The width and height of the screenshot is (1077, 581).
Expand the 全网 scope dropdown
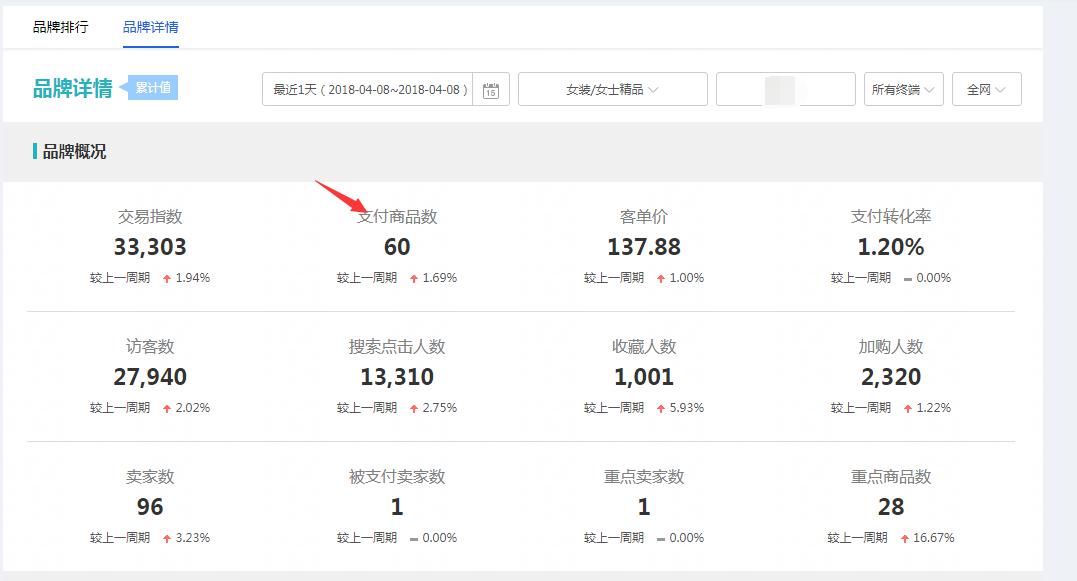tap(986, 90)
